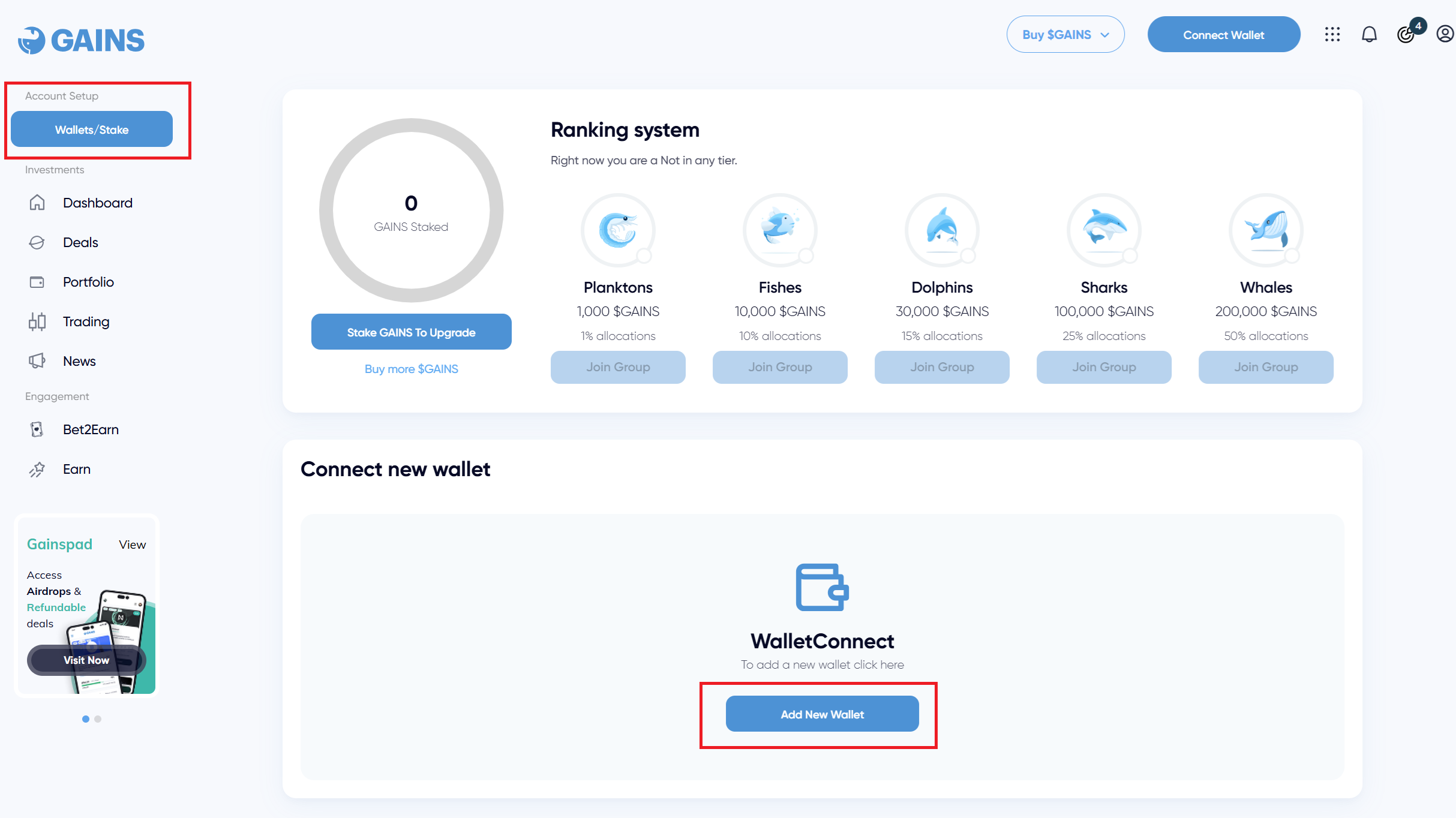Viewport: 1456px width, 818px height.
Task: Open the apps grid menu
Action: click(1332, 34)
